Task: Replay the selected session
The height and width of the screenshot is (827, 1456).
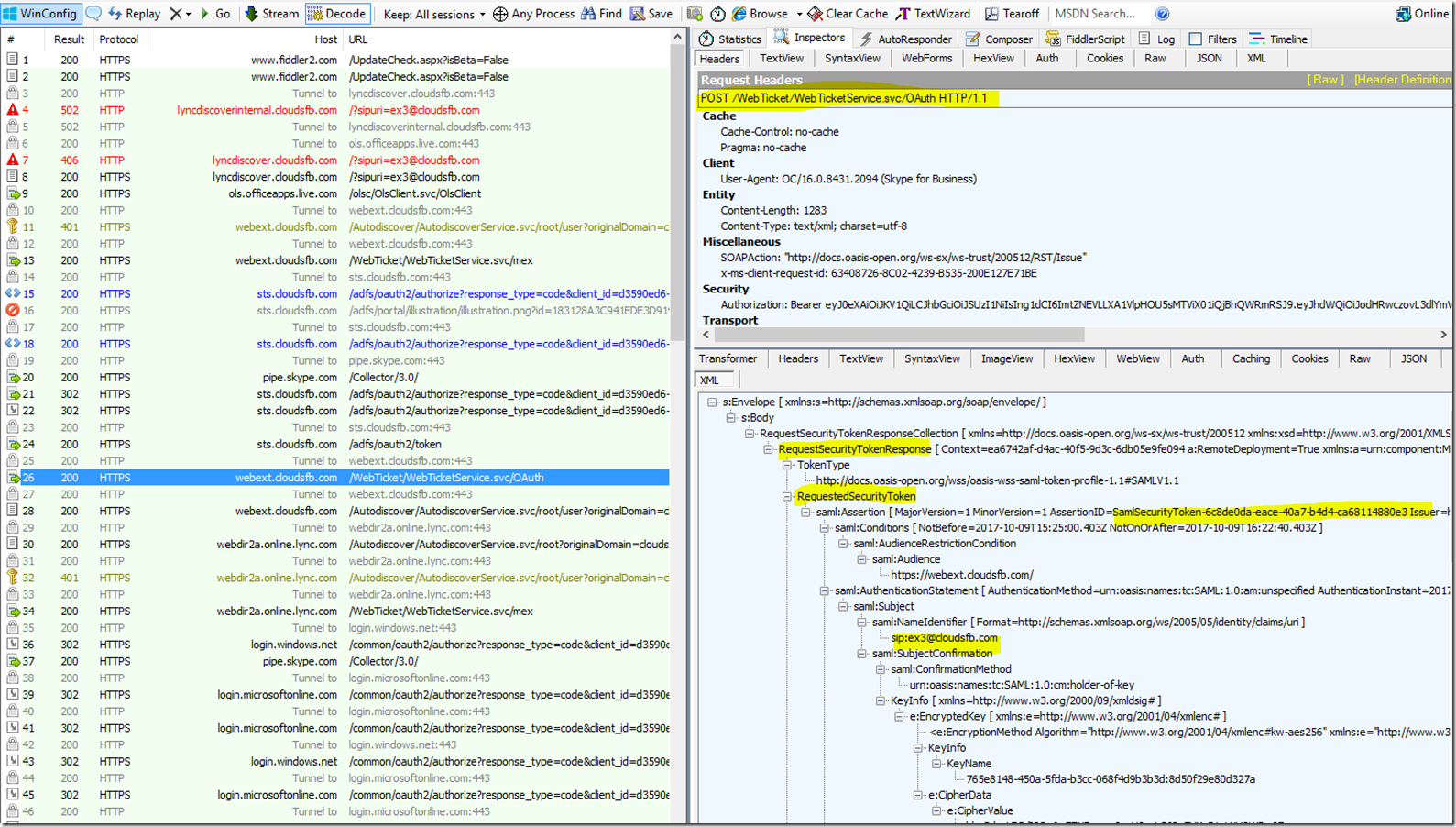Action: (134, 14)
